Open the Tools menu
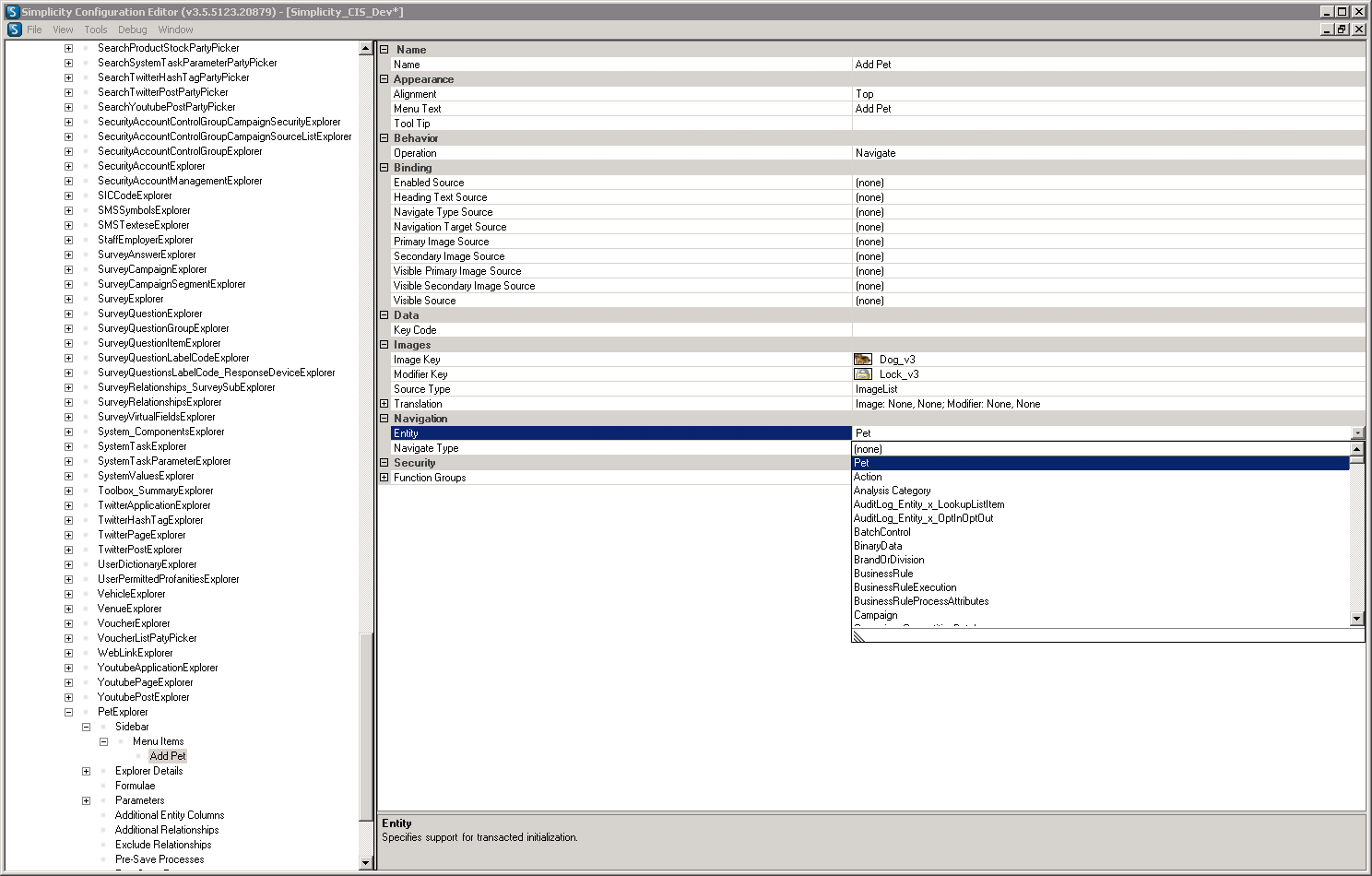The image size is (1372, 876). tap(96, 30)
